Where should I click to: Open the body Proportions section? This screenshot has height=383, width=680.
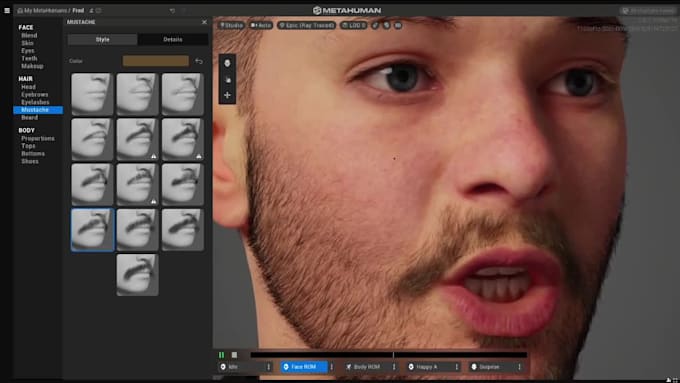(x=38, y=138)
